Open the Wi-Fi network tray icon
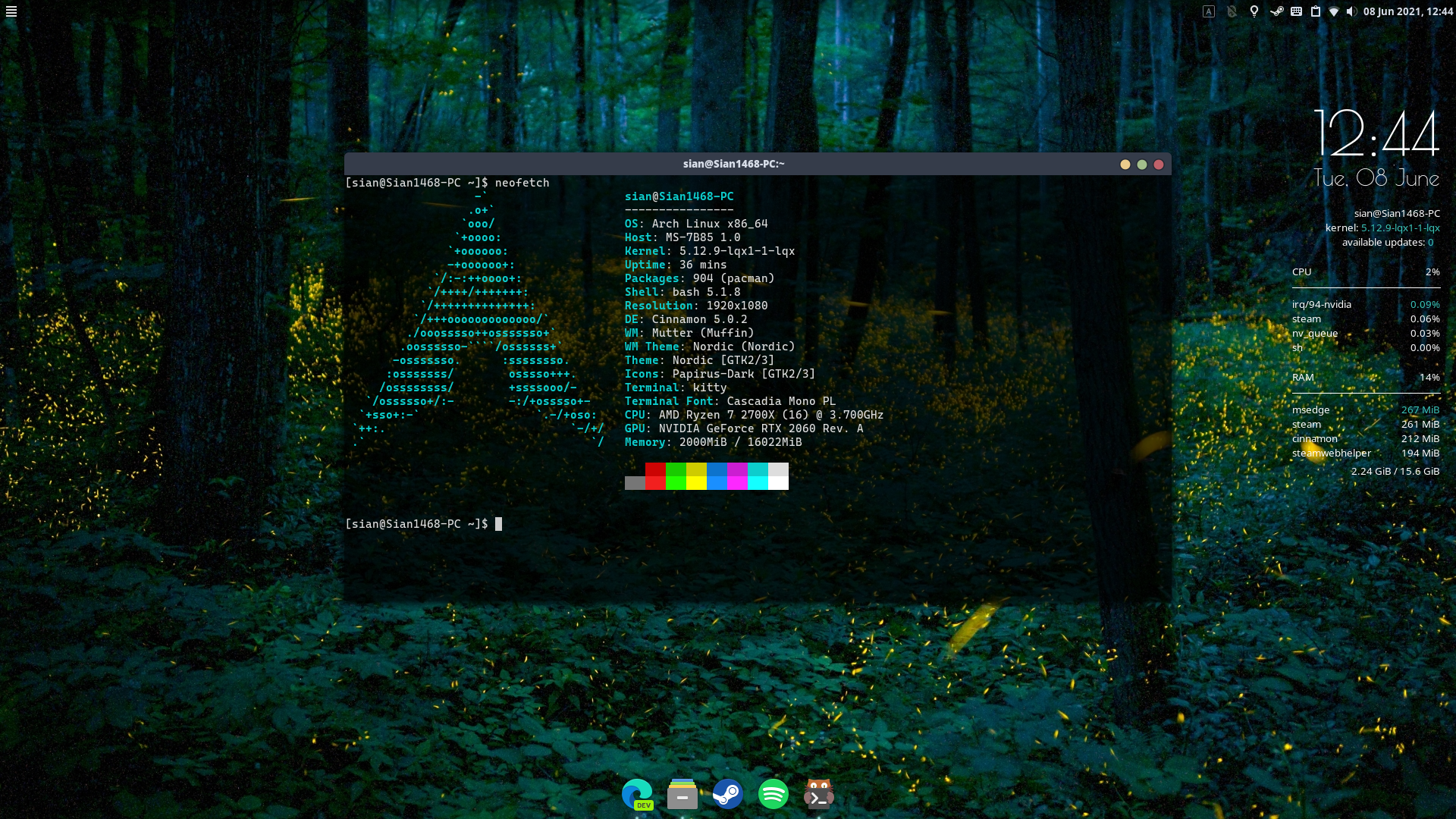1456x819 pixels. point(1334,11)
